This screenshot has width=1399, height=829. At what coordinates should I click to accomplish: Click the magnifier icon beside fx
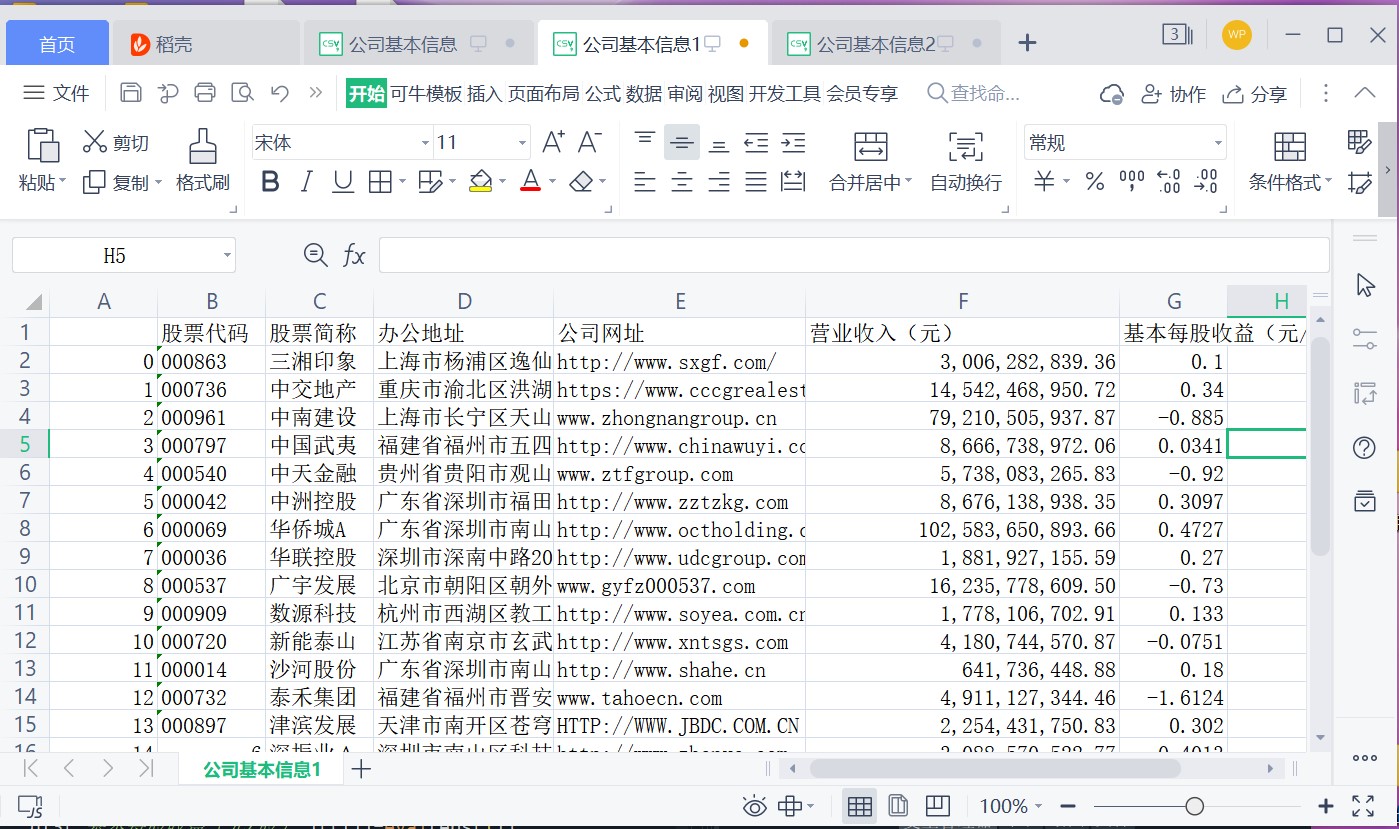(315, 255)
